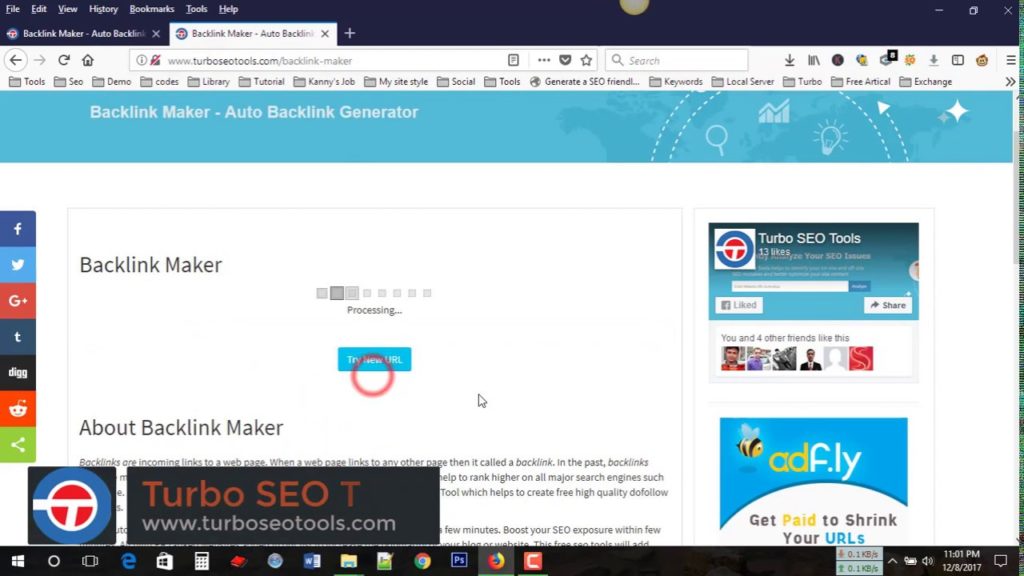Open Google Chrome from the taskbar
Screen dimensions: 1024x576
423,561
